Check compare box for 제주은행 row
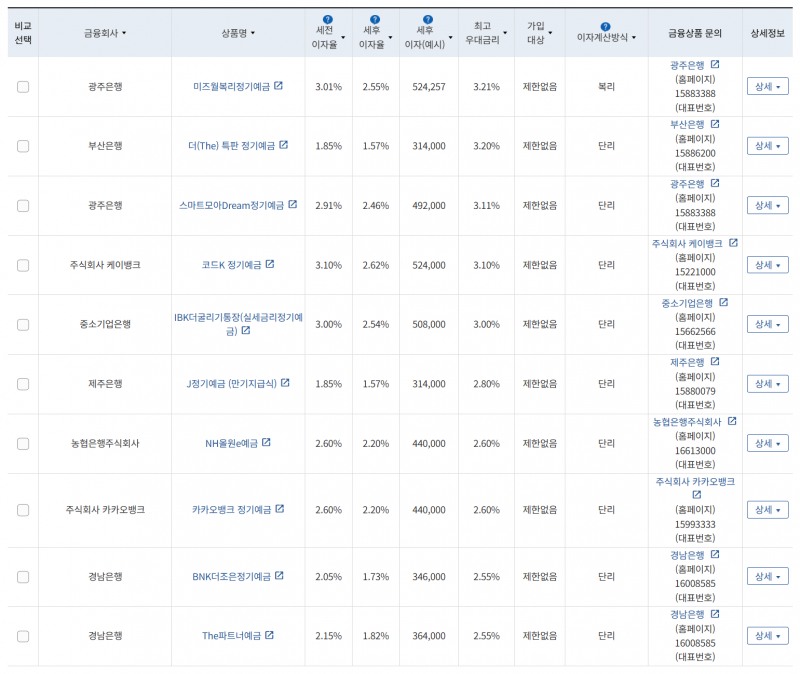Screen dimensions: 800x674 23,384
